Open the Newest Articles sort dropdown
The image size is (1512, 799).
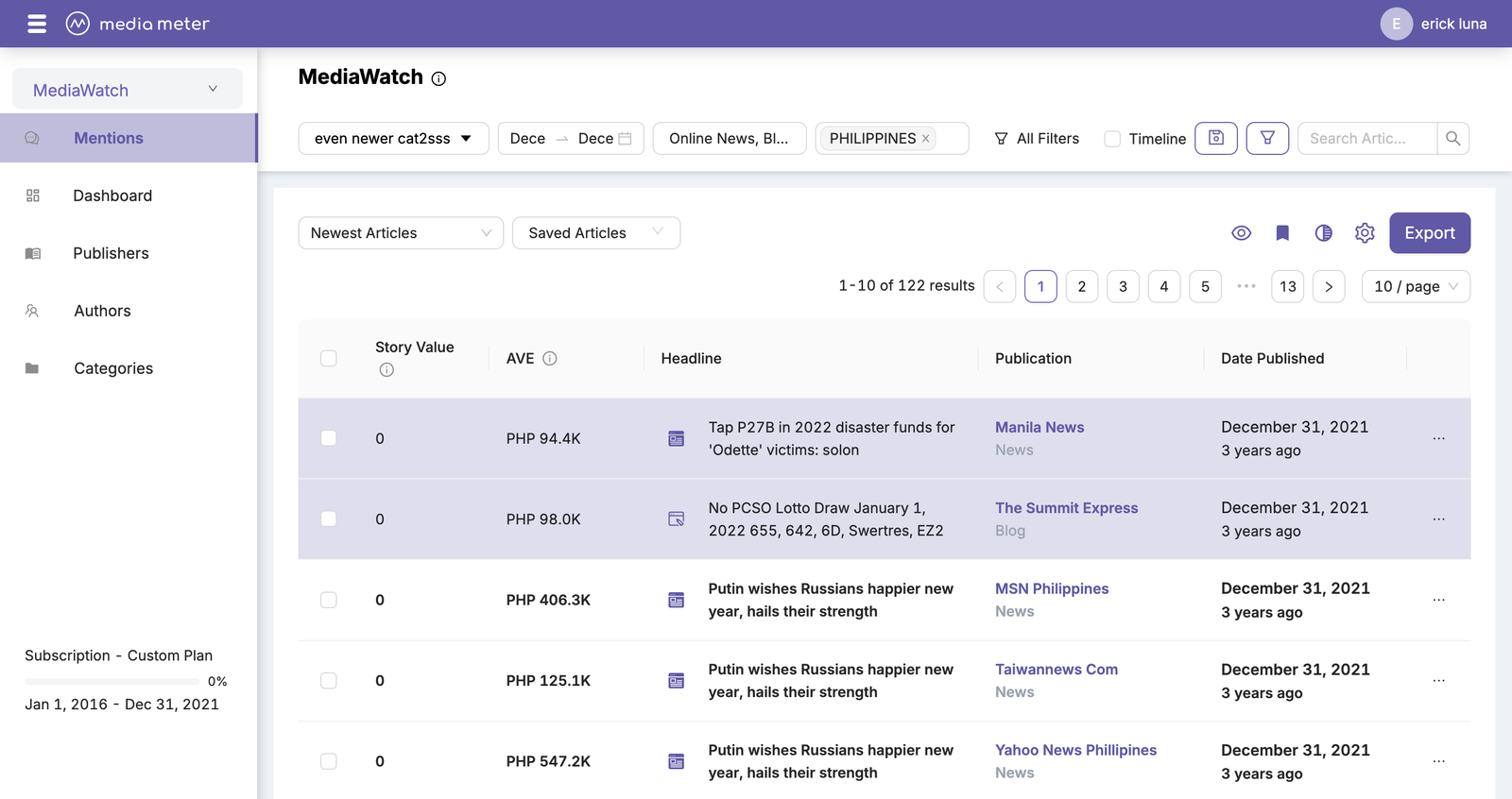pyautogui.click(x=401, y=233)
